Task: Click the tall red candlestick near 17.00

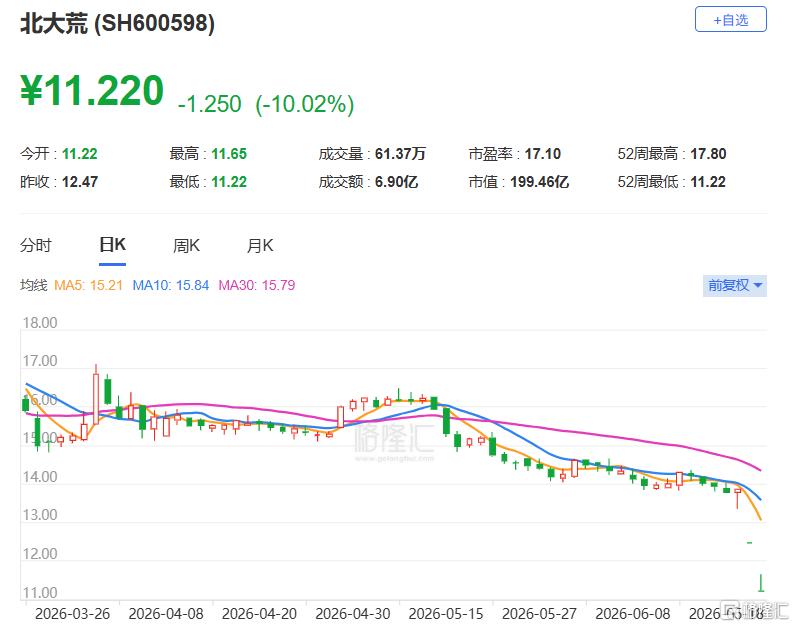Action: pyautogui.click(x=96, y=395)
